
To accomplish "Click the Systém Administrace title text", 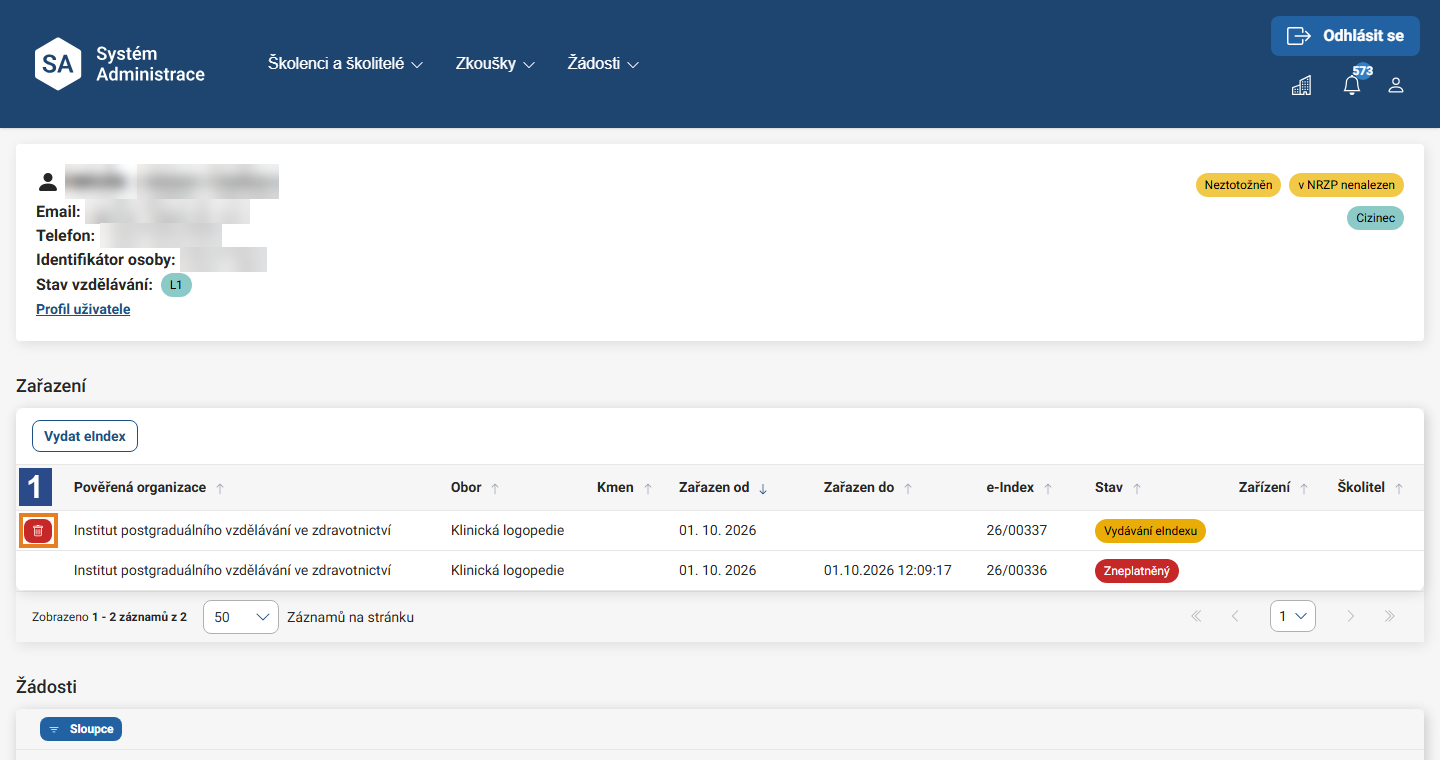I will (x=150, y=64).
